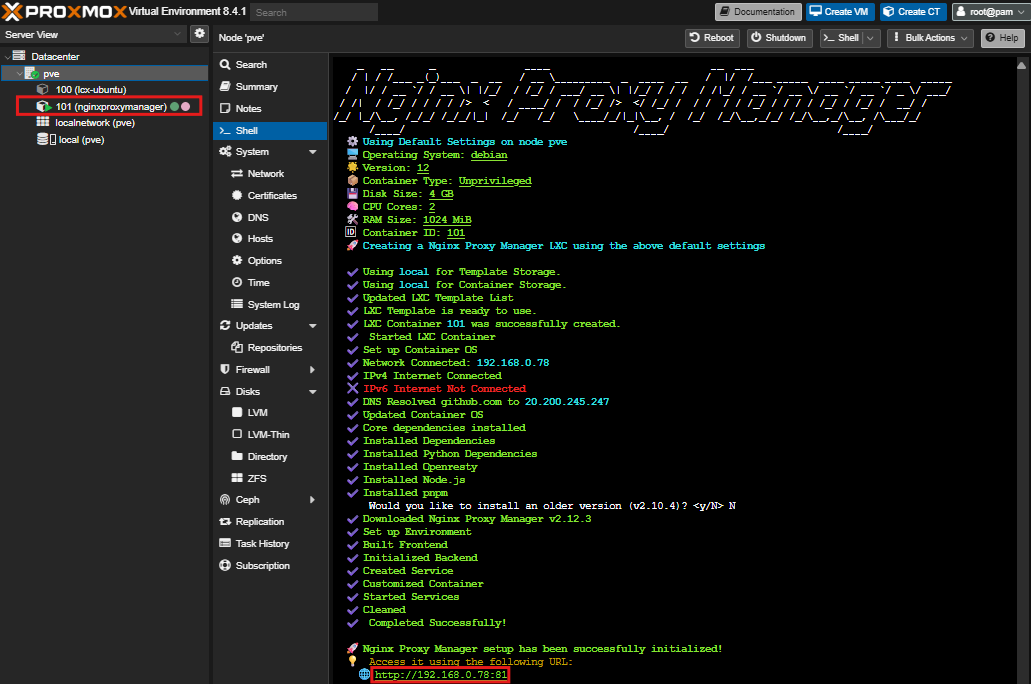Click the Notes icon

[225, 108]
